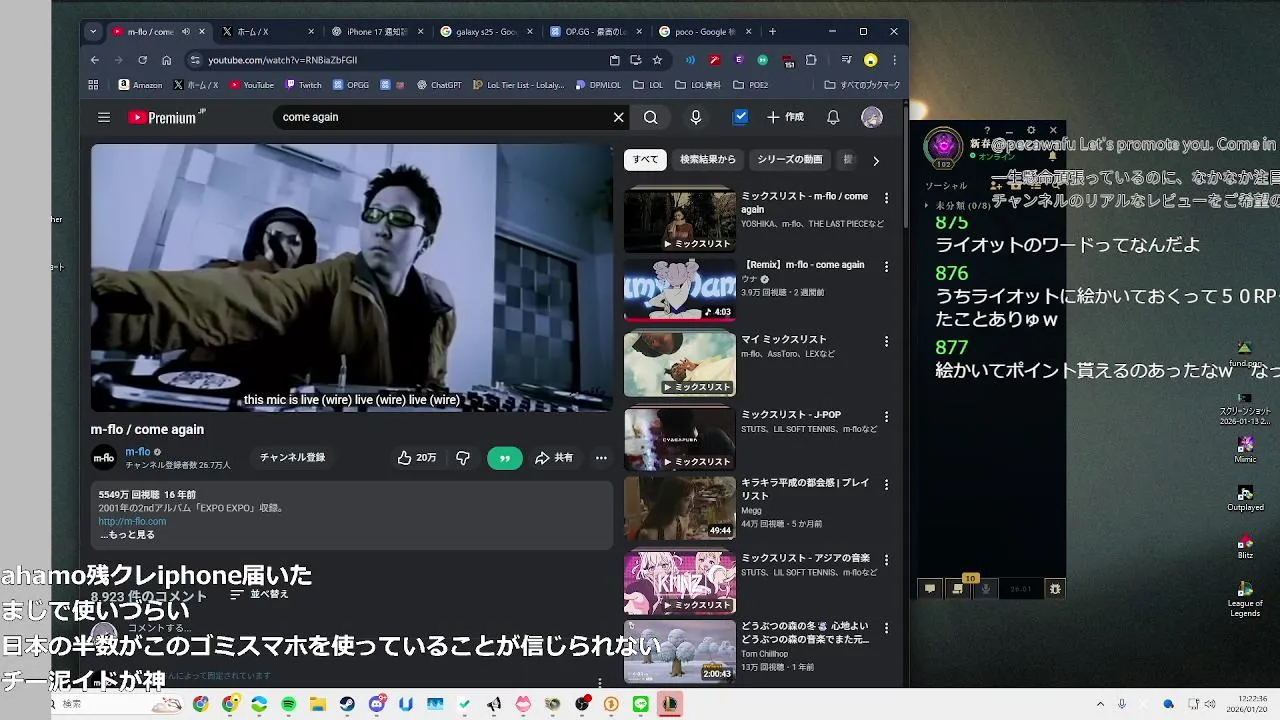The image size is (1280, 720).
Task: Open the http://m-flo.com link
Action: pyautogui.click(x=132, y=521)
